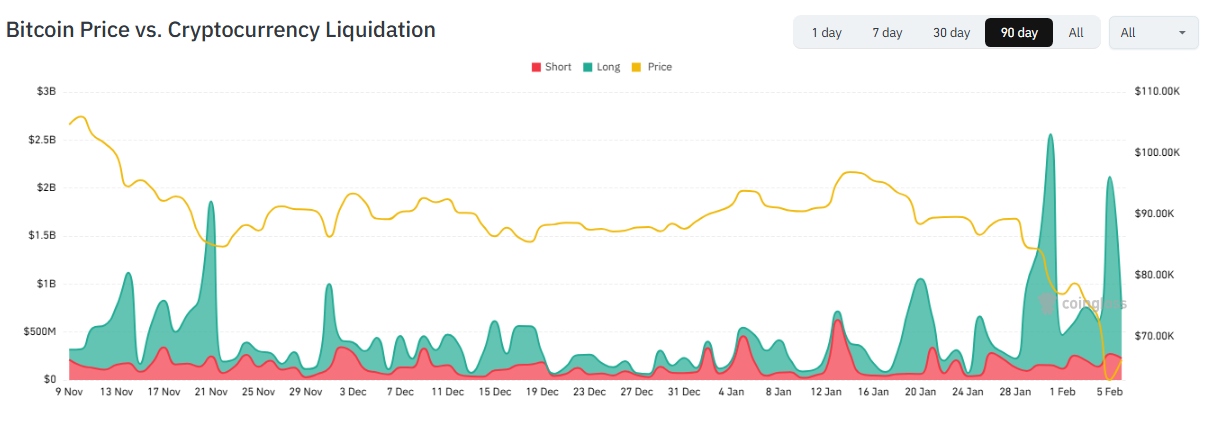Image resolution: width=1208 pixels, height=432 pixels.
Task: Click the dropdown caret arrow beside All
Action: [1182, 33]
